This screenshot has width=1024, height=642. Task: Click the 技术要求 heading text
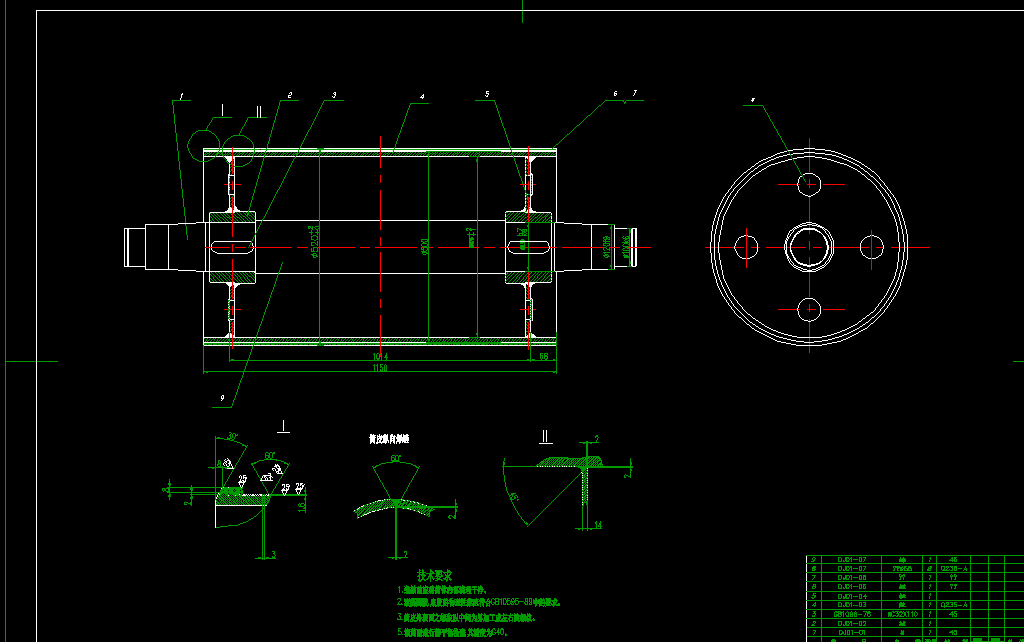[435, 575]
